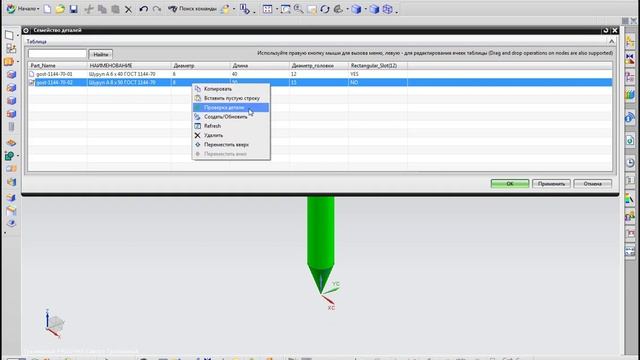Open the History clock panel in right sidebar
640x360 pixels.
pyautogui.click(x=630, y=162)
